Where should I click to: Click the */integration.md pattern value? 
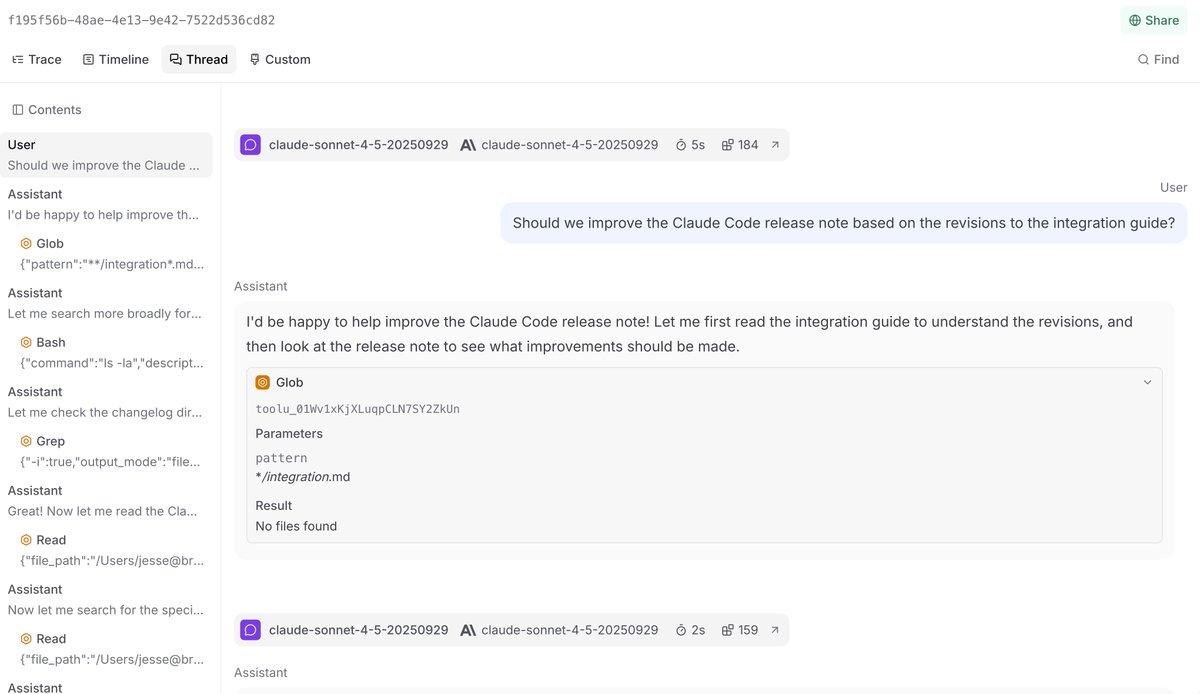pyautogui.click(x=303, y=477)
